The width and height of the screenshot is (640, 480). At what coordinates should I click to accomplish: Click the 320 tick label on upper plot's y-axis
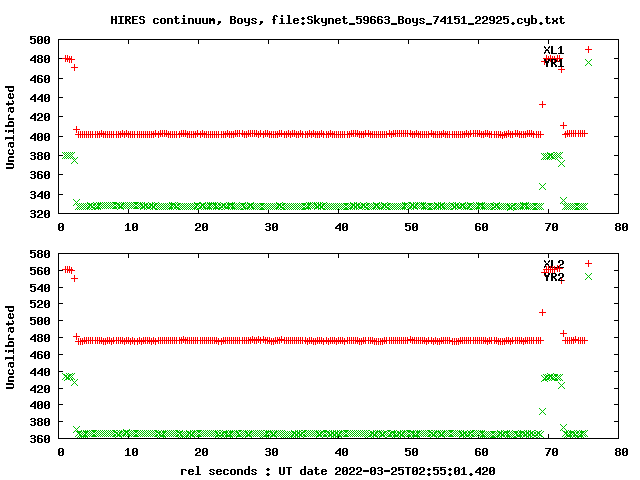click(x=40, y=214)
